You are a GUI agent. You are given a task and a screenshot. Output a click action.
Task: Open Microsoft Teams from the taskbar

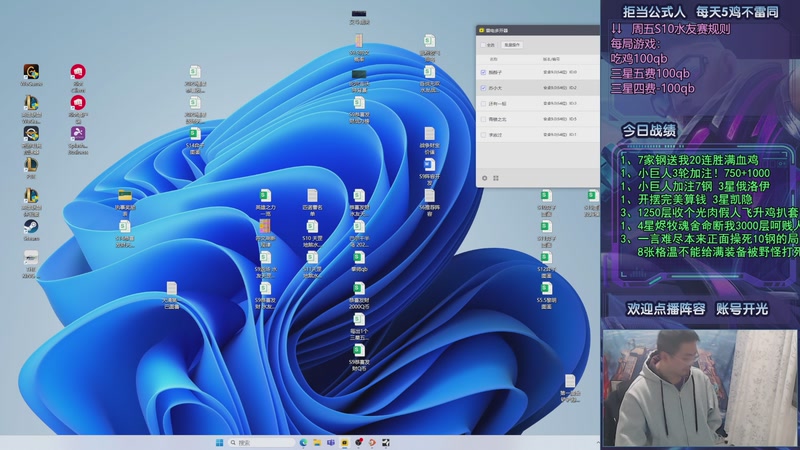(331, 442)
